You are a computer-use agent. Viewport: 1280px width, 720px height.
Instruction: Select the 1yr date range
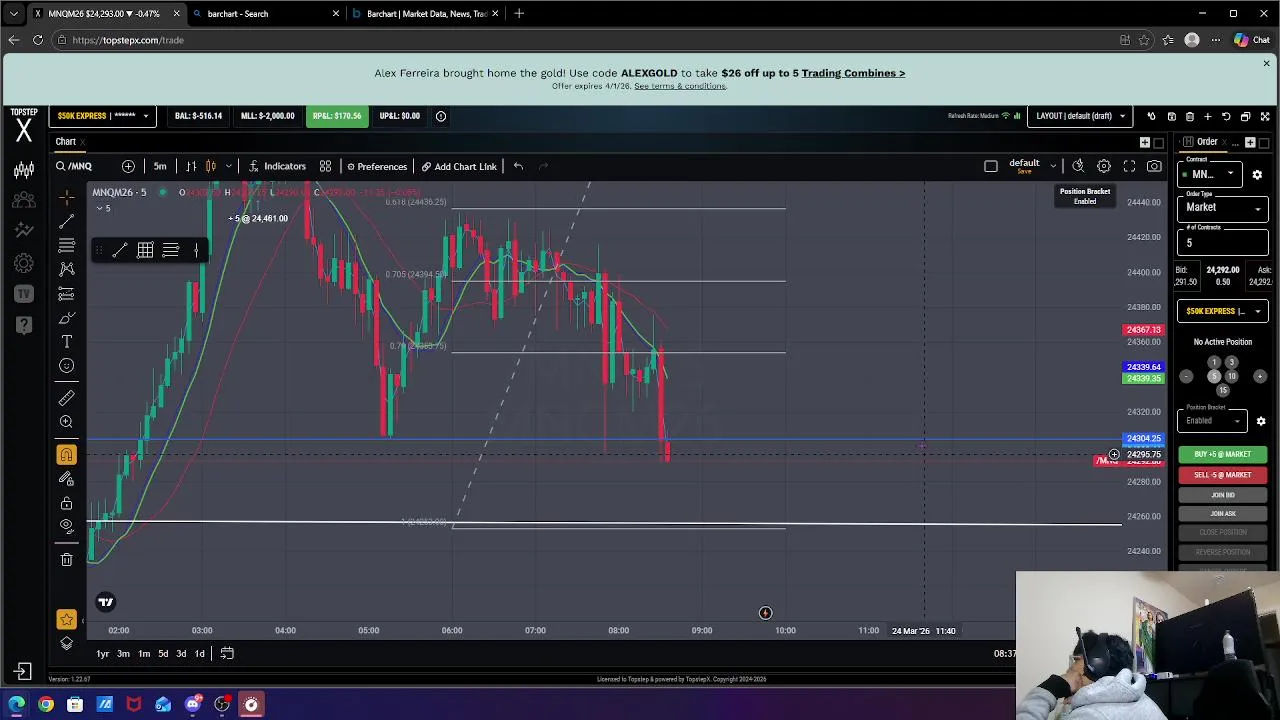102,654
